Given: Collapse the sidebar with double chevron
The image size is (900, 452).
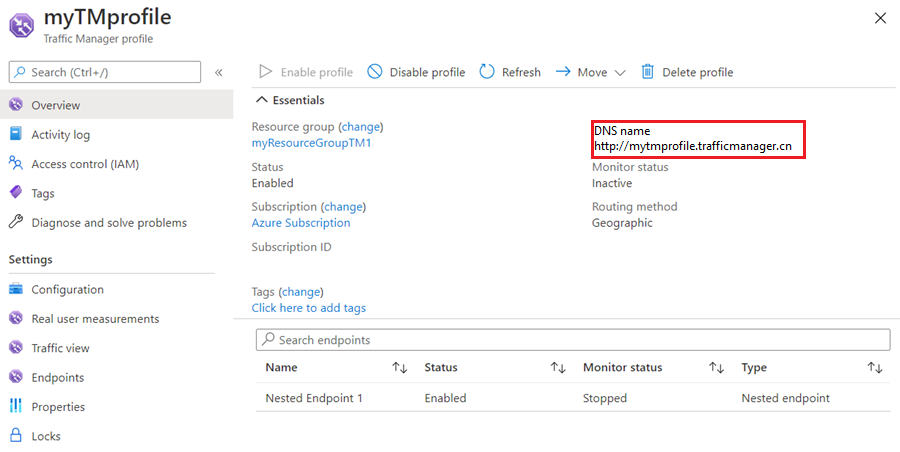Looking at the screenshot, I should (x=219, y=72).
